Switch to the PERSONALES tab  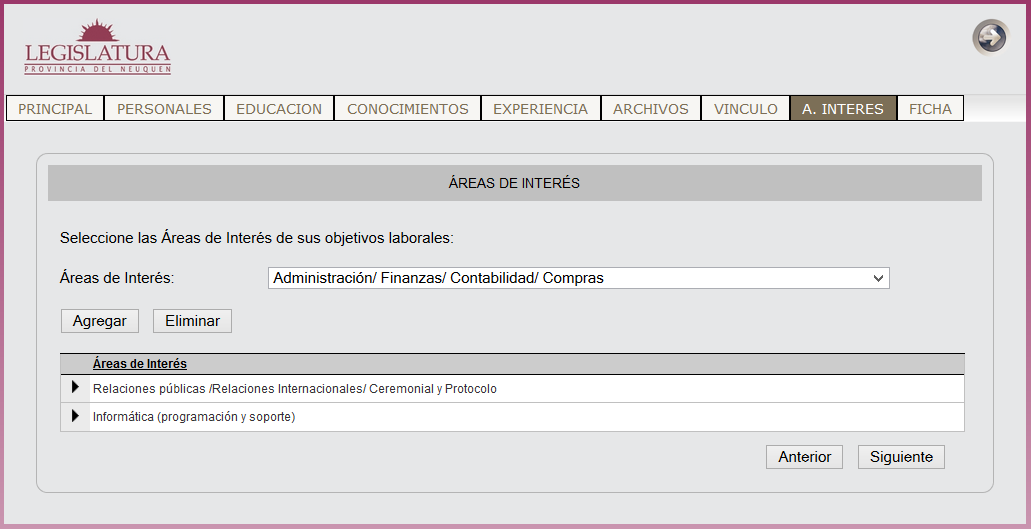tap(164, 109)
